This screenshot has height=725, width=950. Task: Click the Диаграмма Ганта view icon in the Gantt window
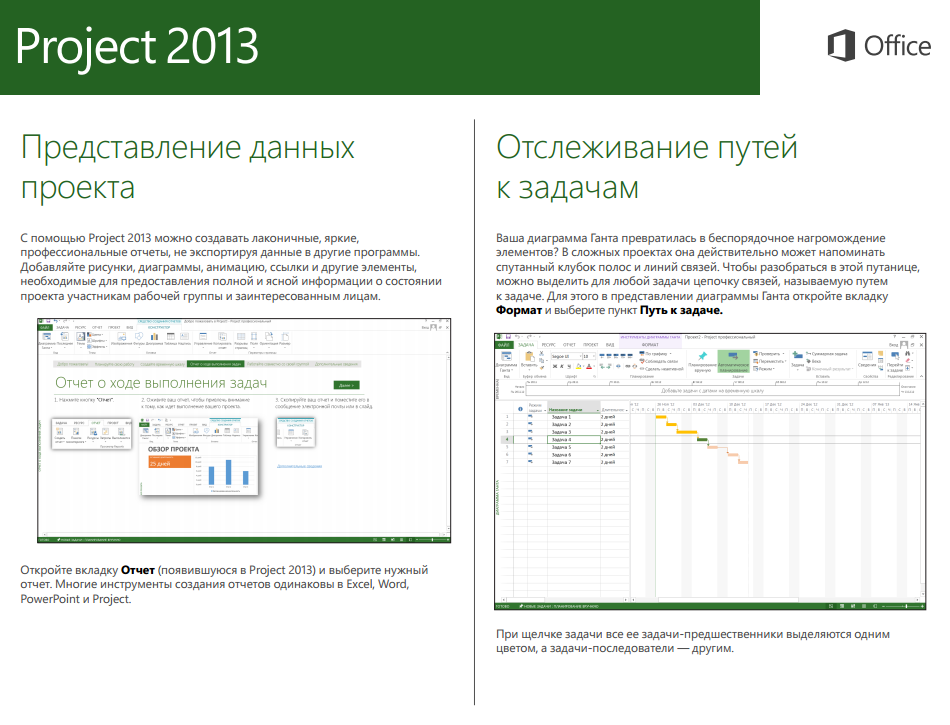click(x=507, y=360)
